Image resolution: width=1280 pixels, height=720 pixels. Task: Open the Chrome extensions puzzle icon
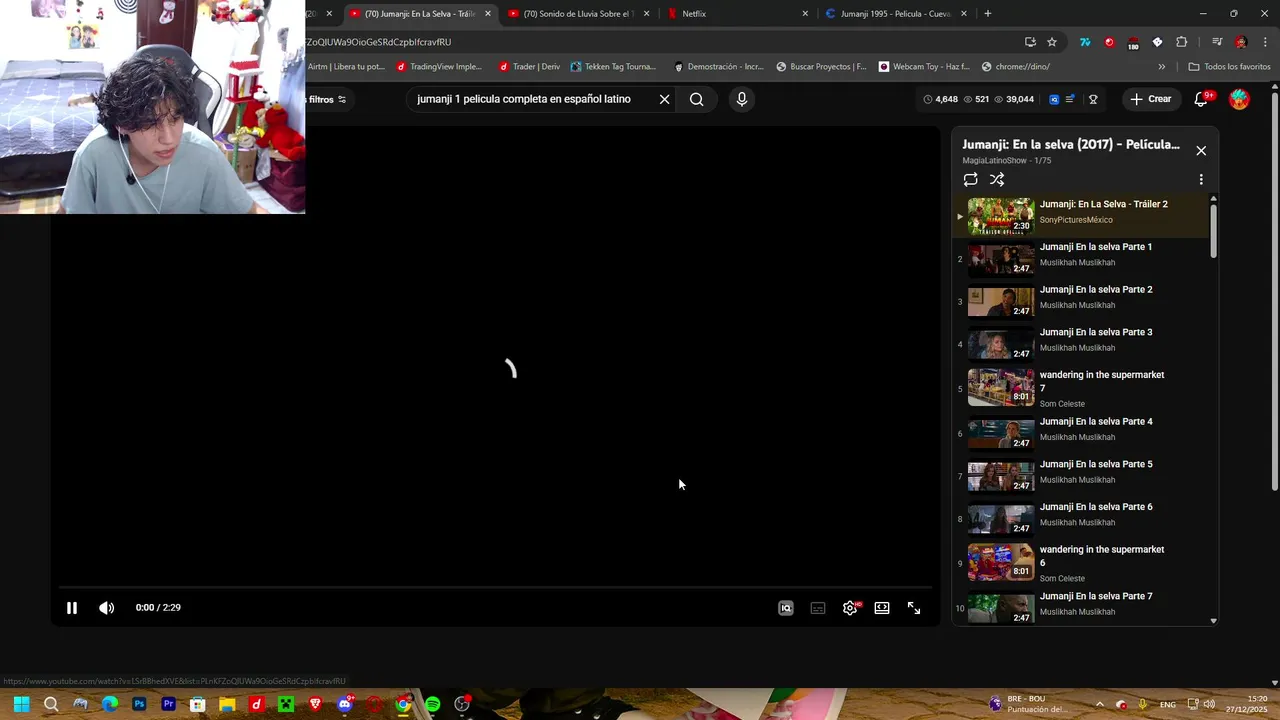tap(1181, 42)
